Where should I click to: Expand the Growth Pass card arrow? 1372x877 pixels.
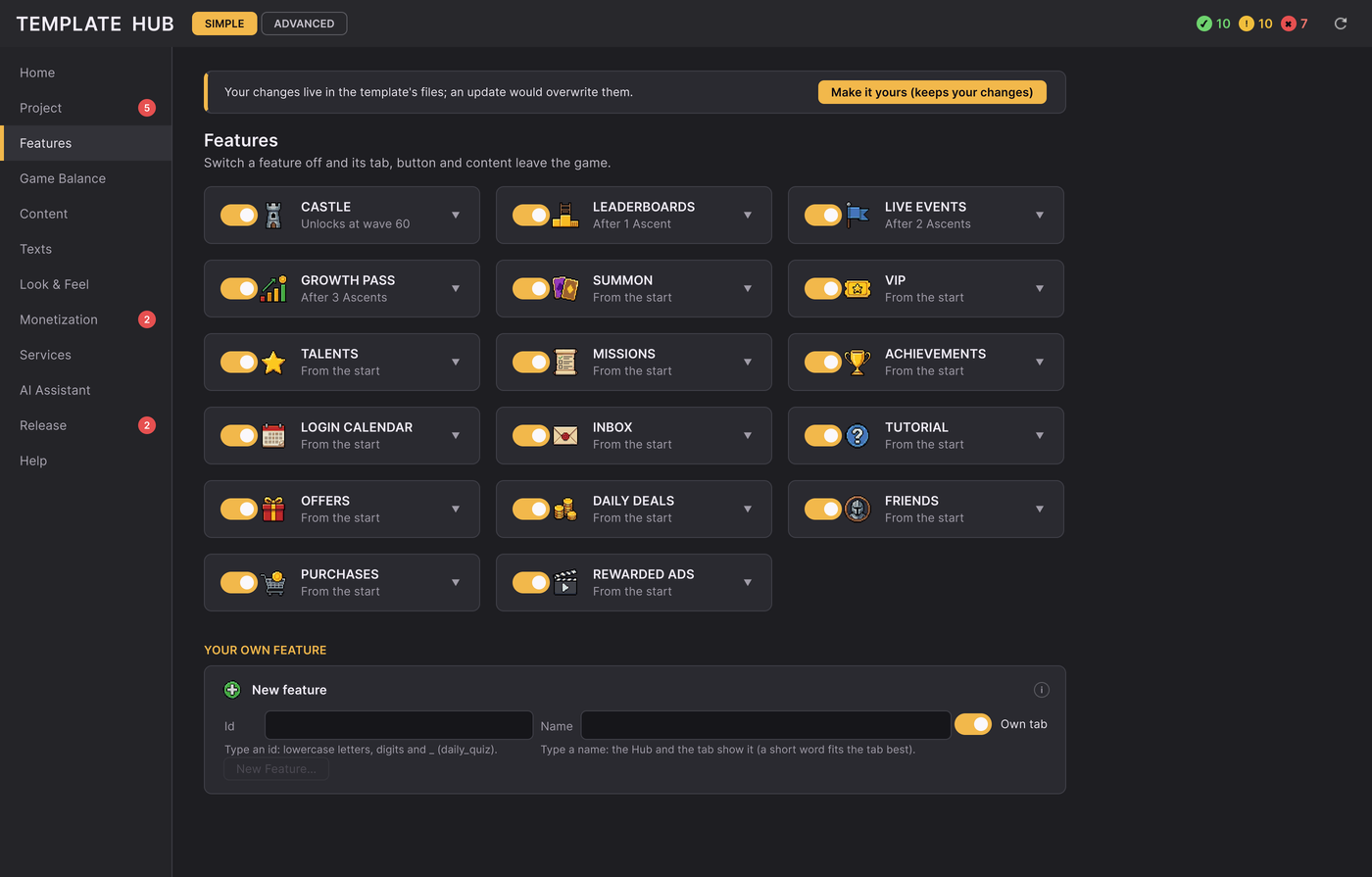click(456, 288)
